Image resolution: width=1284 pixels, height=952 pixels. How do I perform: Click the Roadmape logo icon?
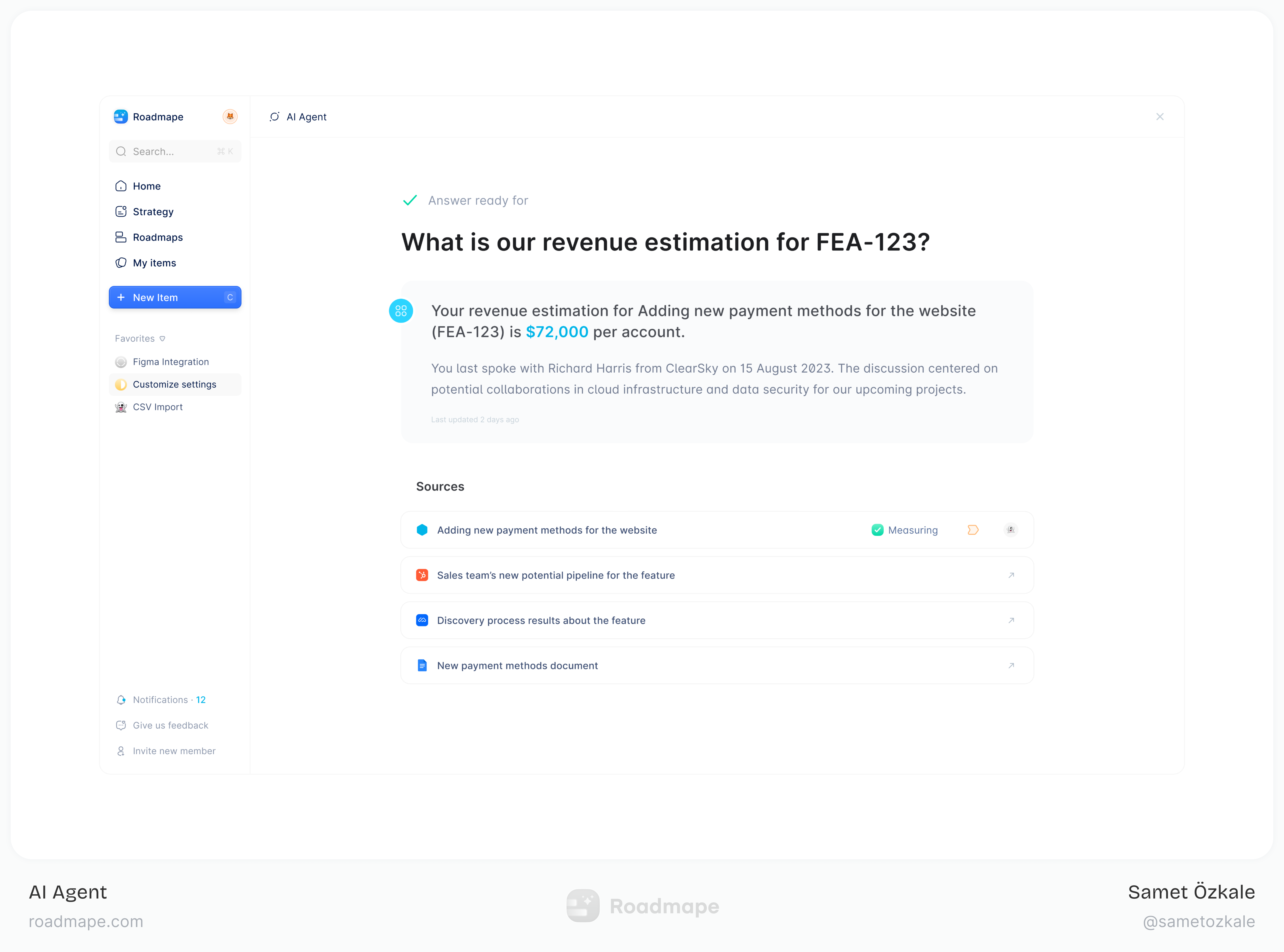(x=120, y=116)
